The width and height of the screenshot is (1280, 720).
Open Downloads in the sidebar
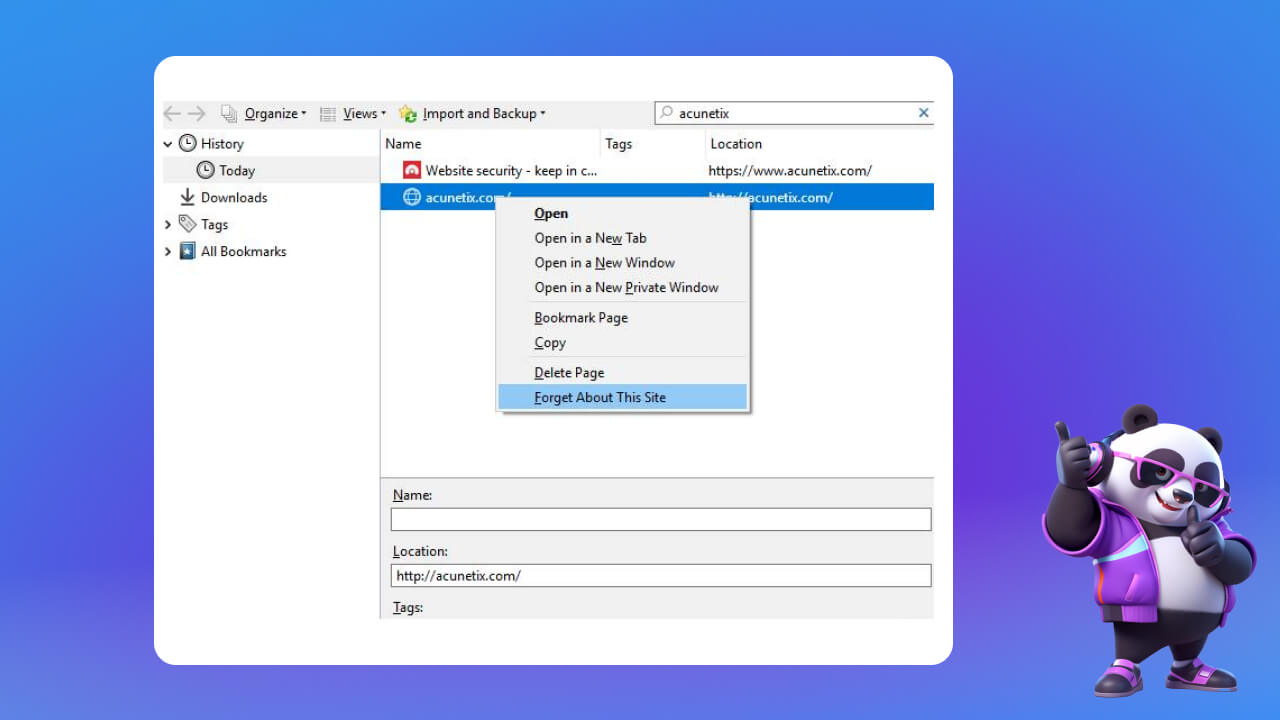pos(233,198)
